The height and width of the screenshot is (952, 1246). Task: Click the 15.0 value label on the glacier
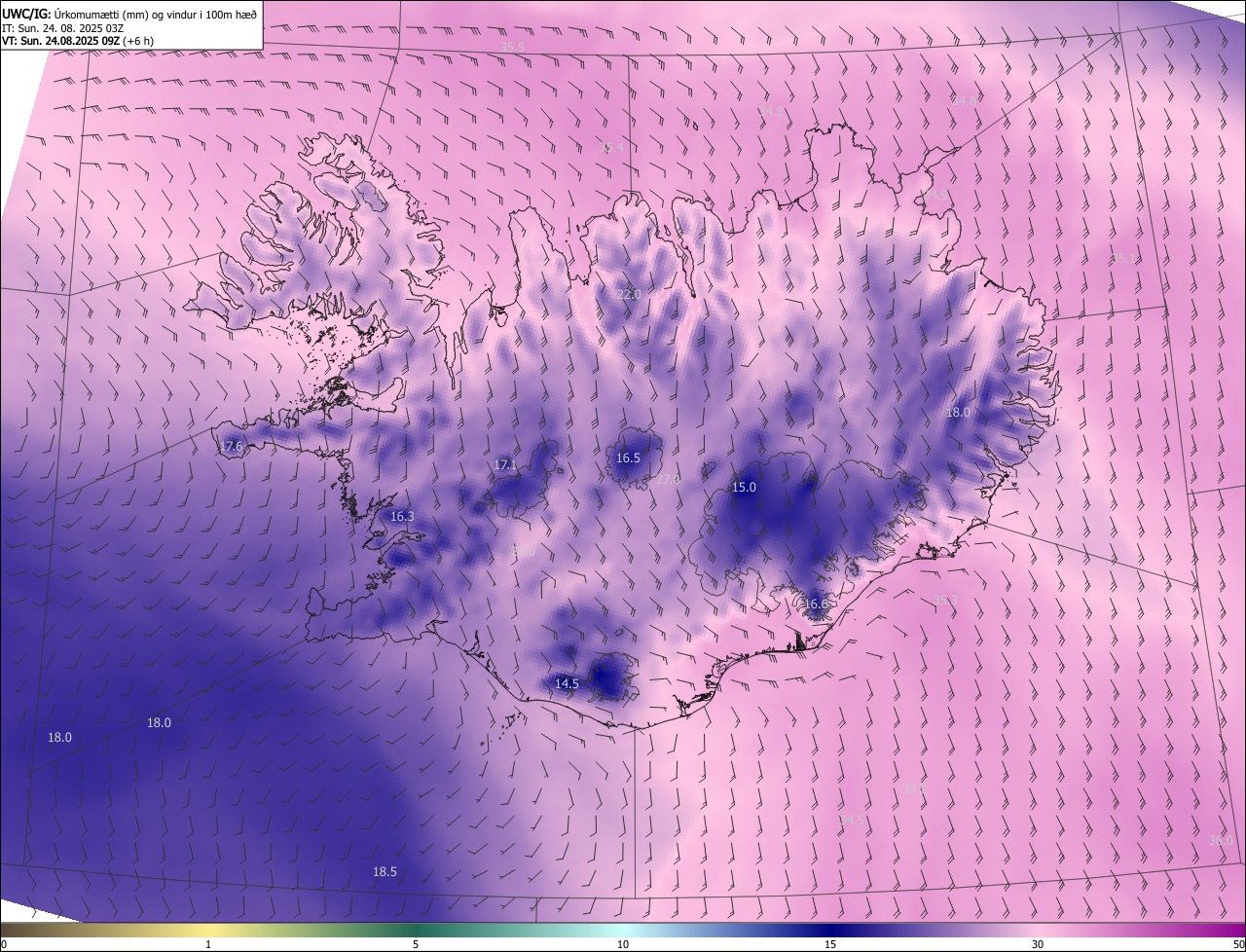pyautogui.click(x=744, y=487)
